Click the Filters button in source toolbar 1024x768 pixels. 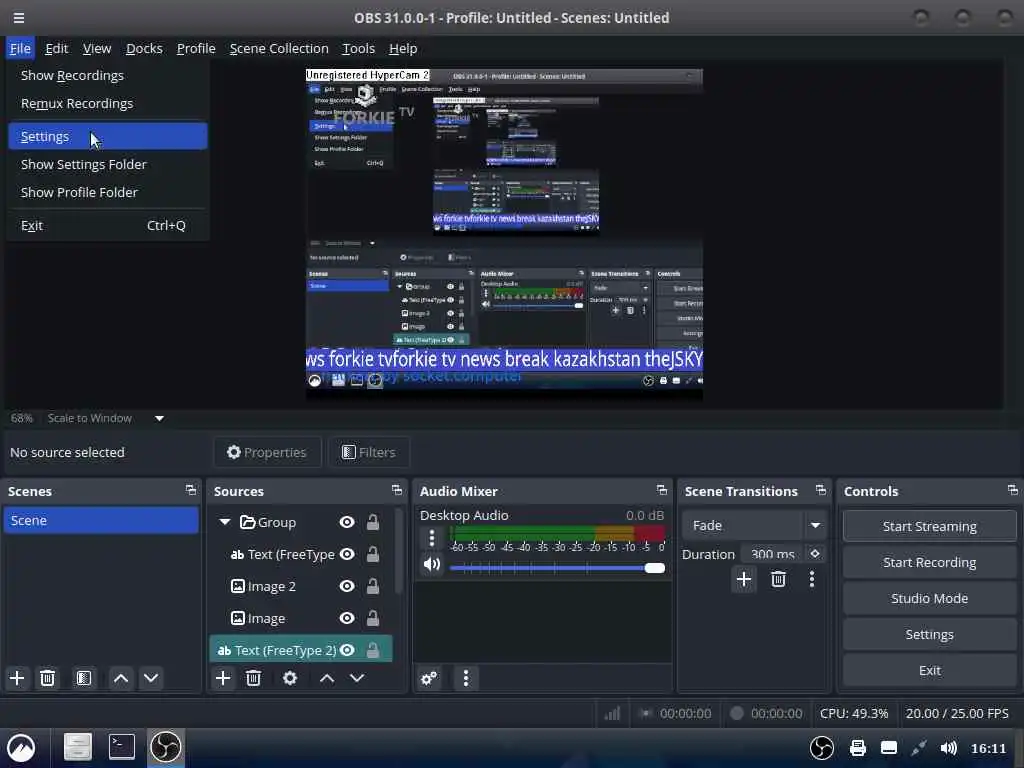tap(369, 452)
